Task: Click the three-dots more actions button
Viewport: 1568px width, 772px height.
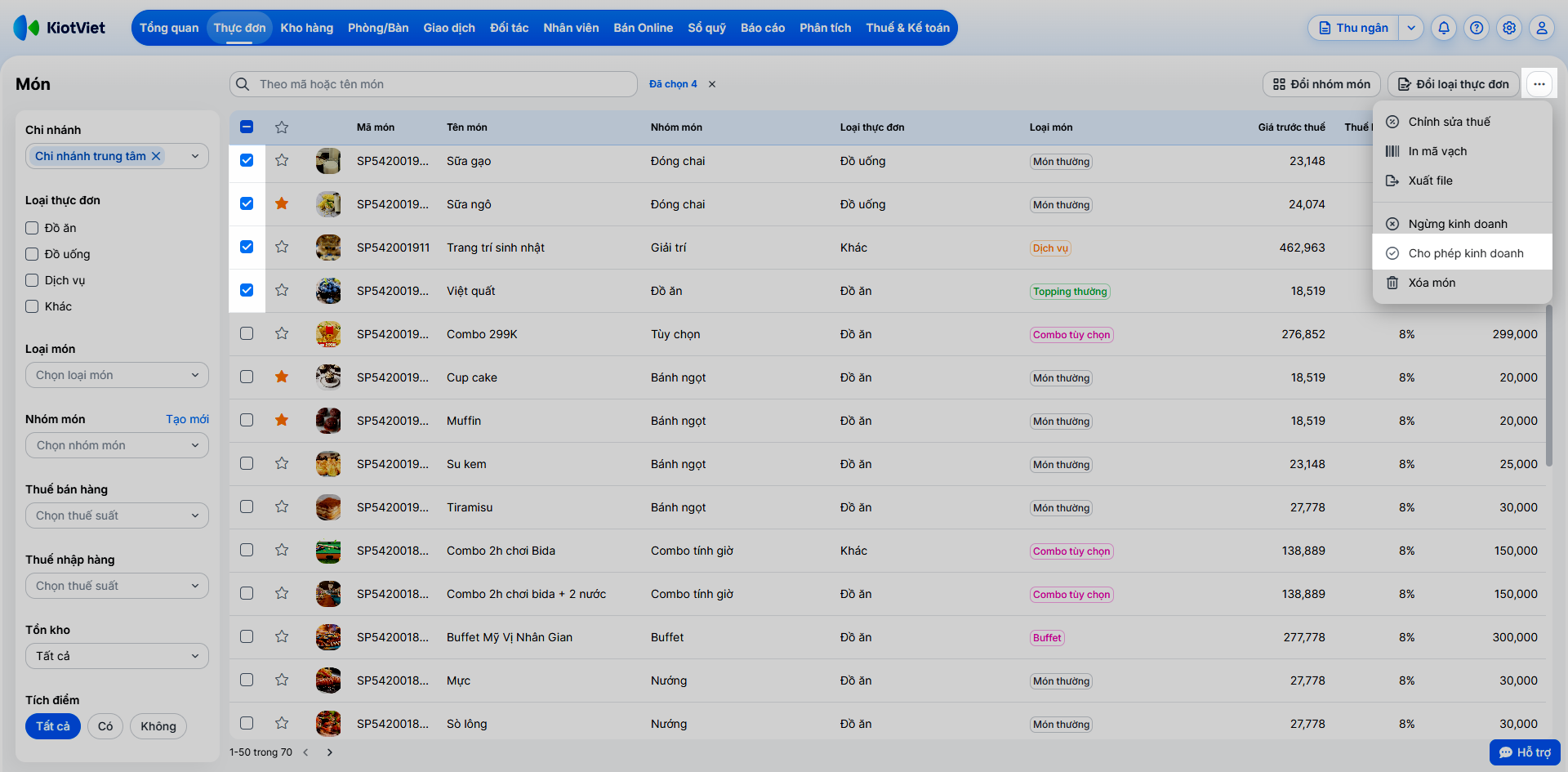Action: (1539, 84)
